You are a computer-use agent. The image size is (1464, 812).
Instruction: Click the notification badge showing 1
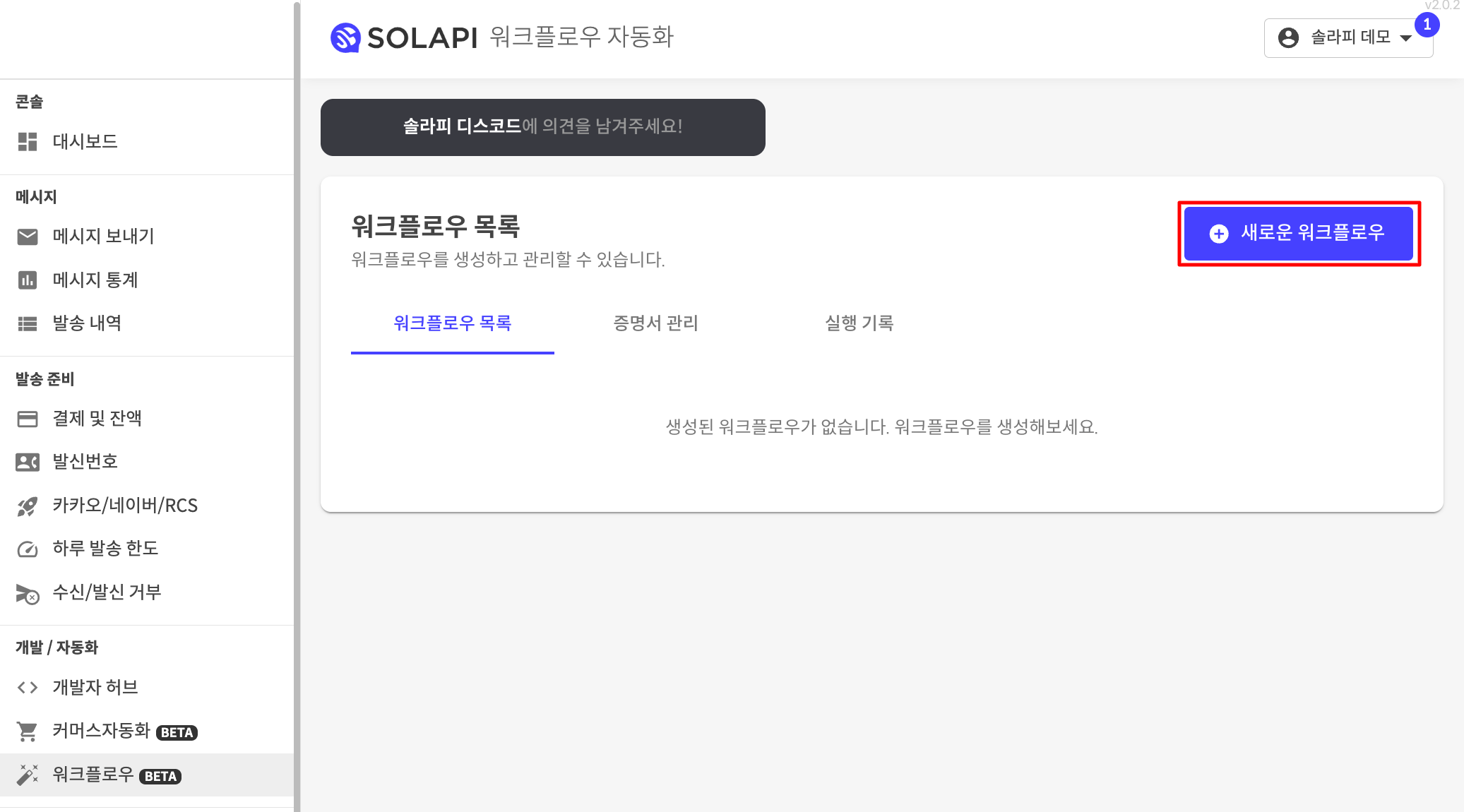pos(1427,25)
